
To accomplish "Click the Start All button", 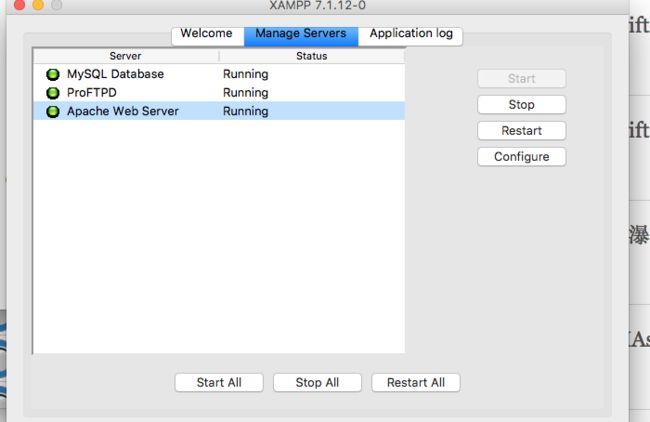I will pos(219,382).
